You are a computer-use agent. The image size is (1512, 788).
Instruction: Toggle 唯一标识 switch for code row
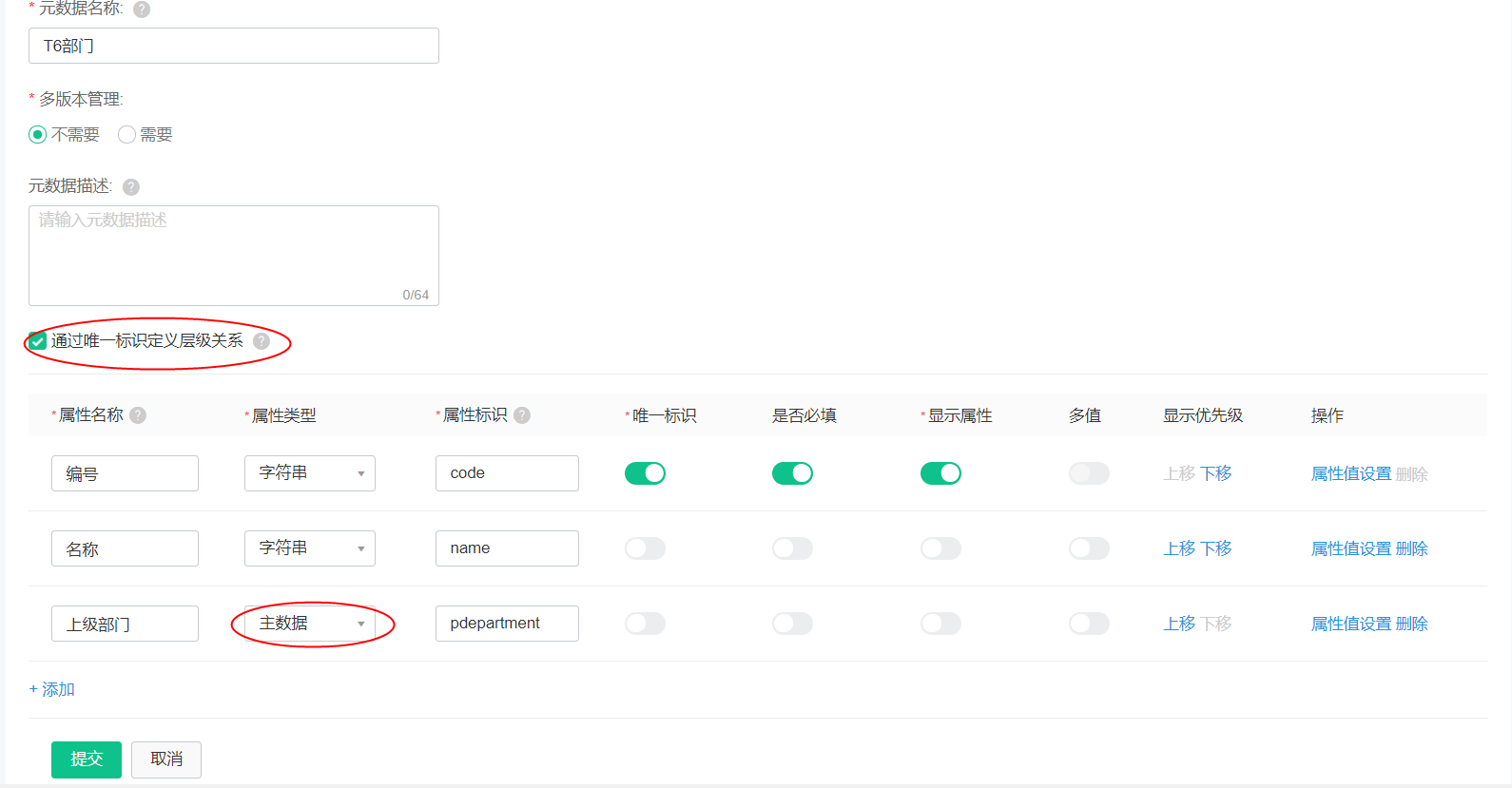pyautogui.click(x=645, y=473)
